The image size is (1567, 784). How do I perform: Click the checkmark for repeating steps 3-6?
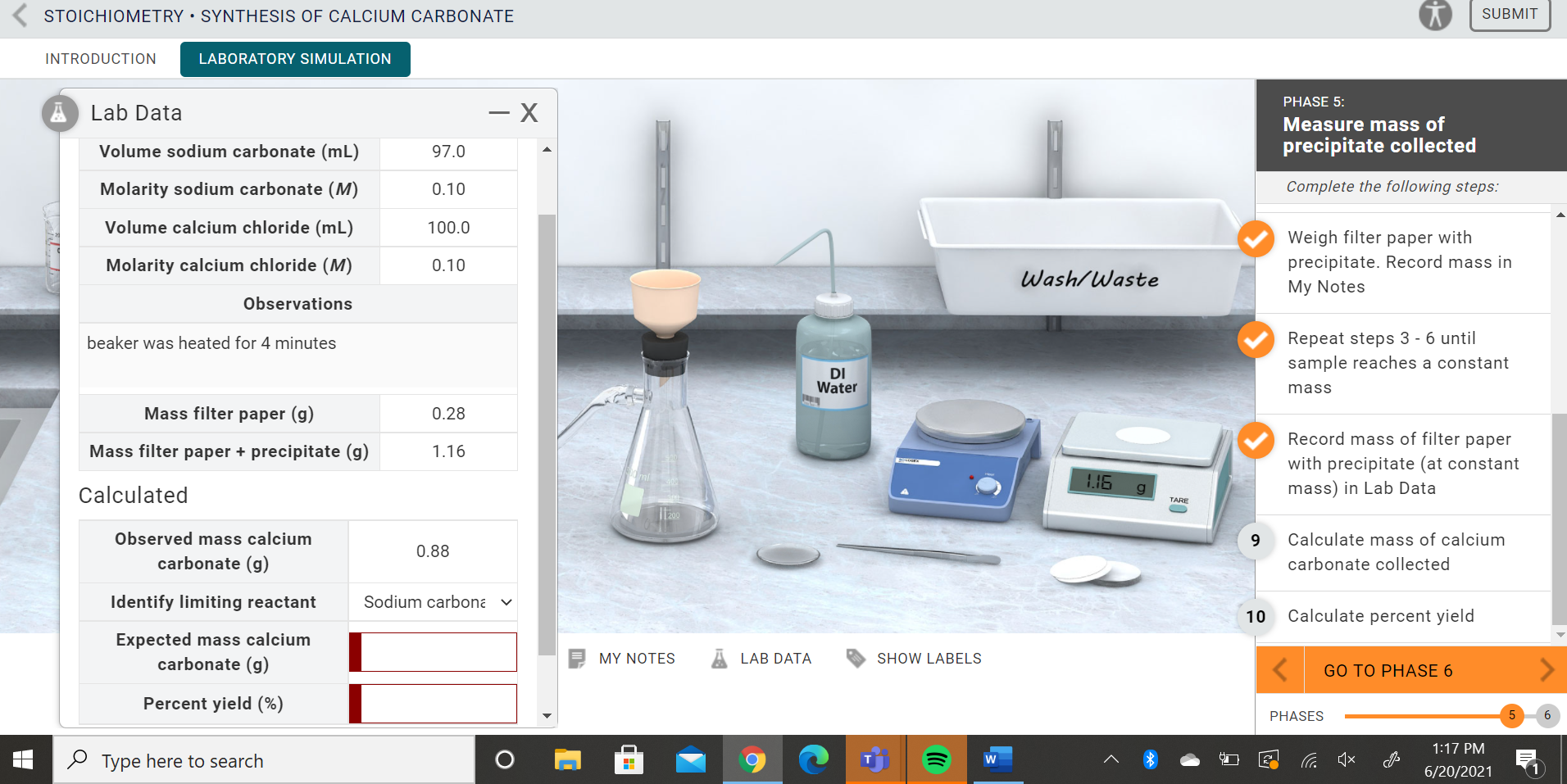coord(1256,340)
